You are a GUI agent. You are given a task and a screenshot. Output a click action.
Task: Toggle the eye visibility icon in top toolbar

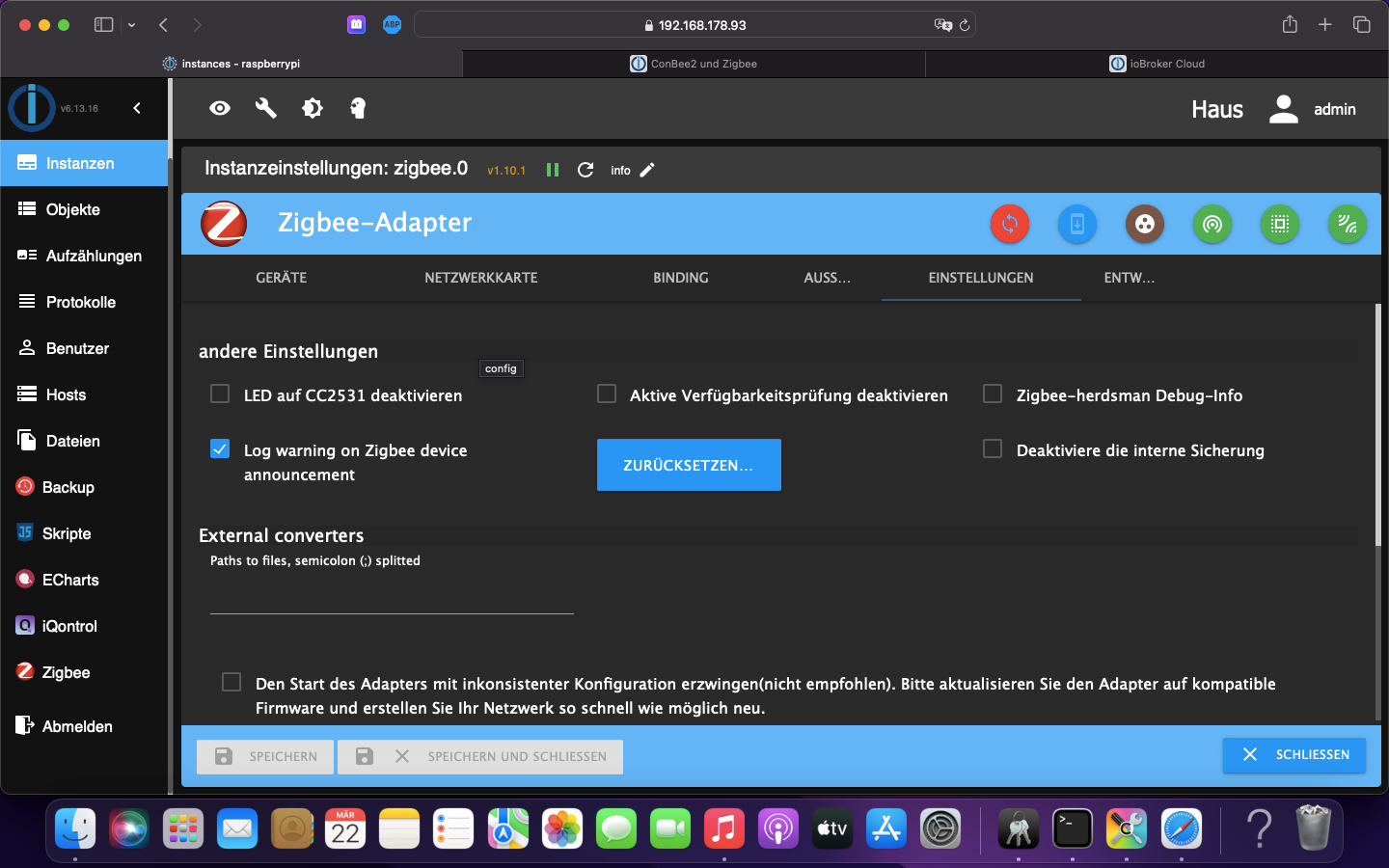[220, 108]
